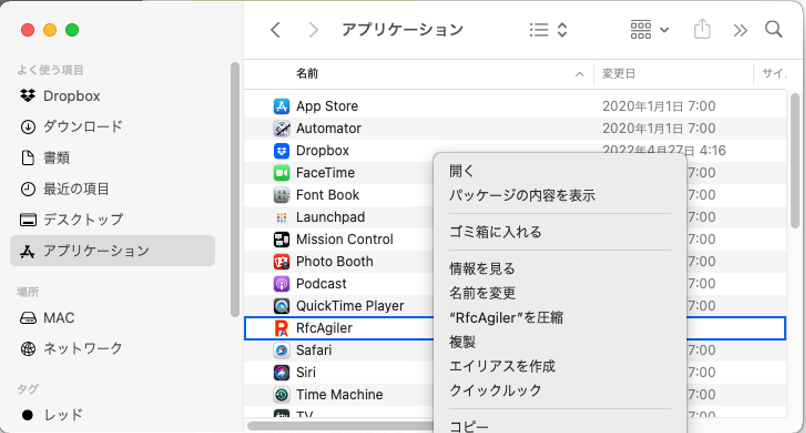The height and width of the screenshot is (433, 806).
Task: Open the list view switcher
Action: click(548, 30)
